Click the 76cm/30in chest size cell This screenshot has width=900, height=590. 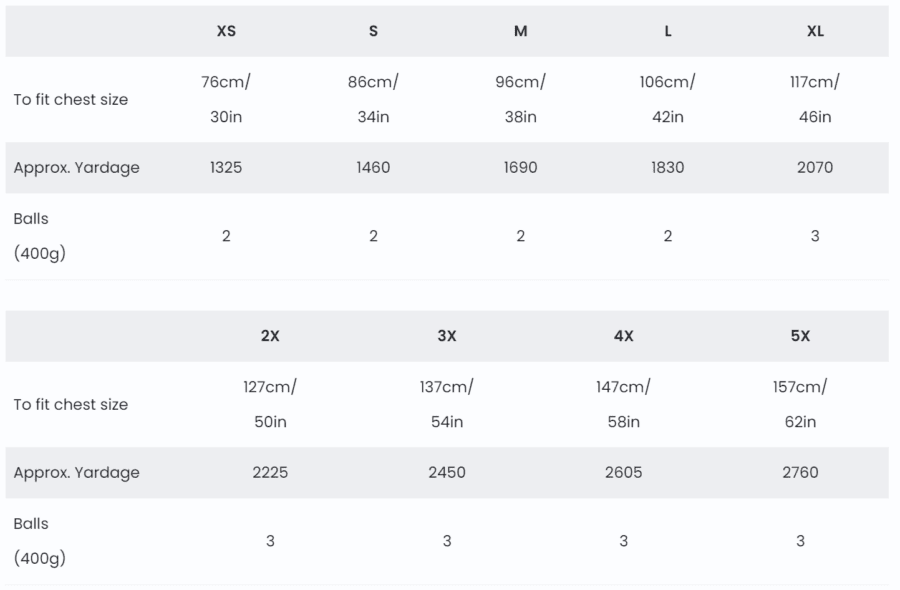pos(226,99)
